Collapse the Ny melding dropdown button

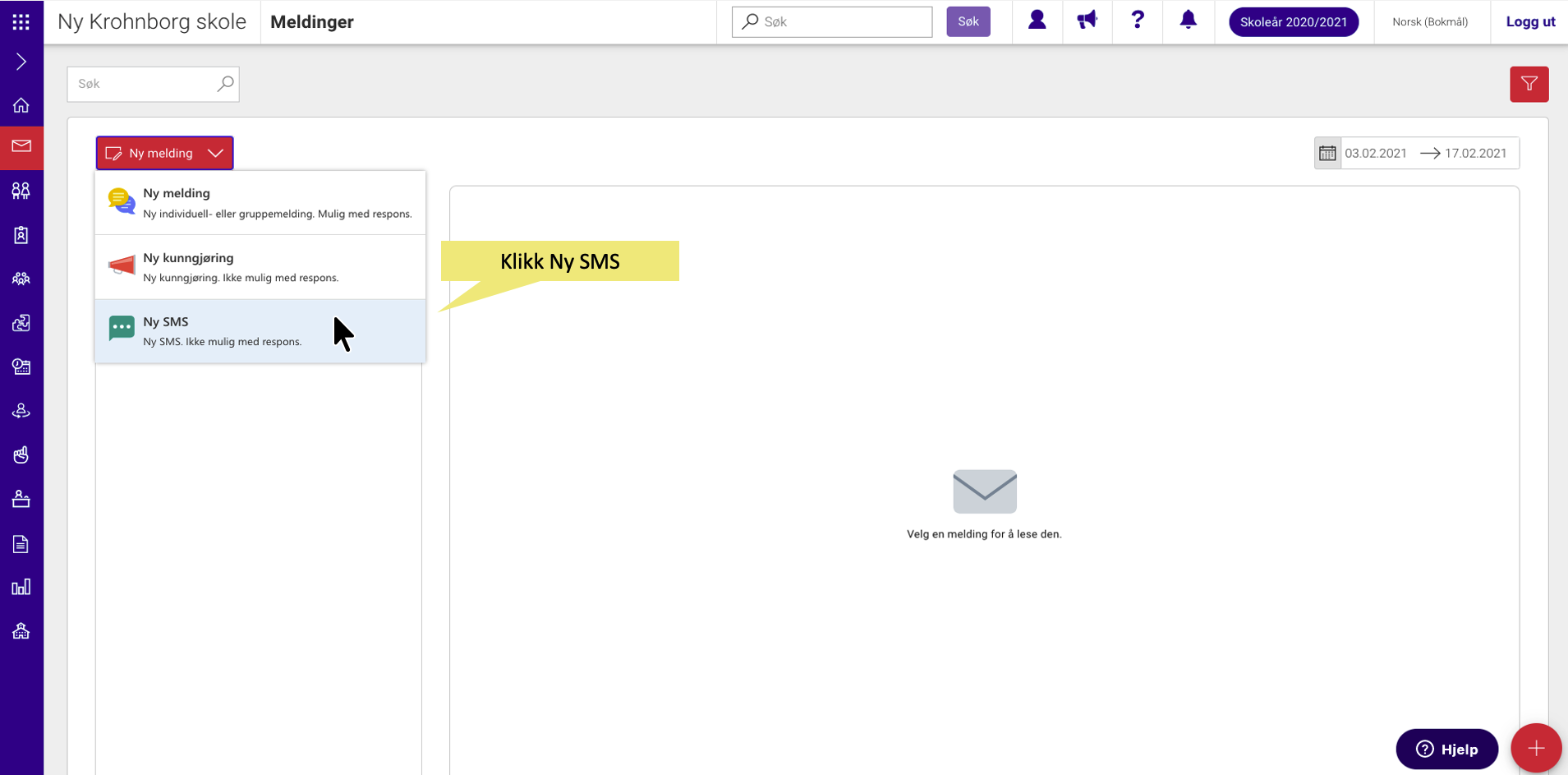pos(165,153)
